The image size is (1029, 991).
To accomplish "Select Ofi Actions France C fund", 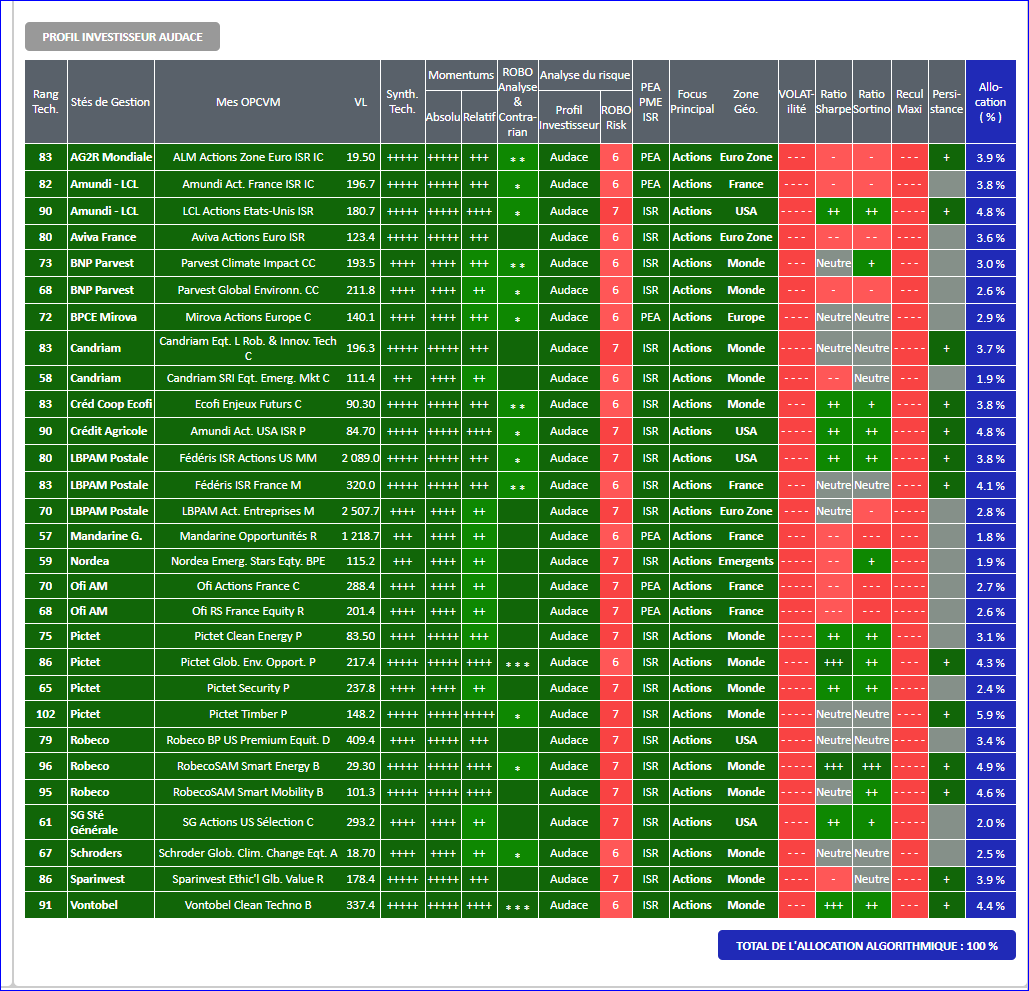I will (x=248, y=585).
